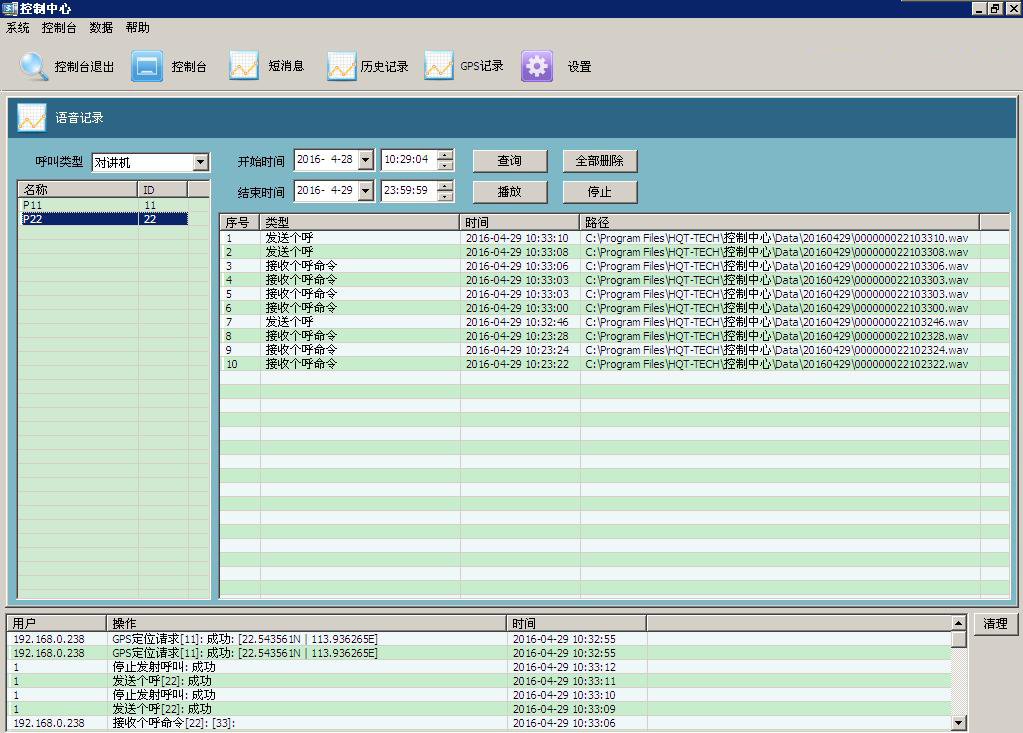Open the 控制台 menu
Screen dimensions: 1023x733
tap(59, 27)
